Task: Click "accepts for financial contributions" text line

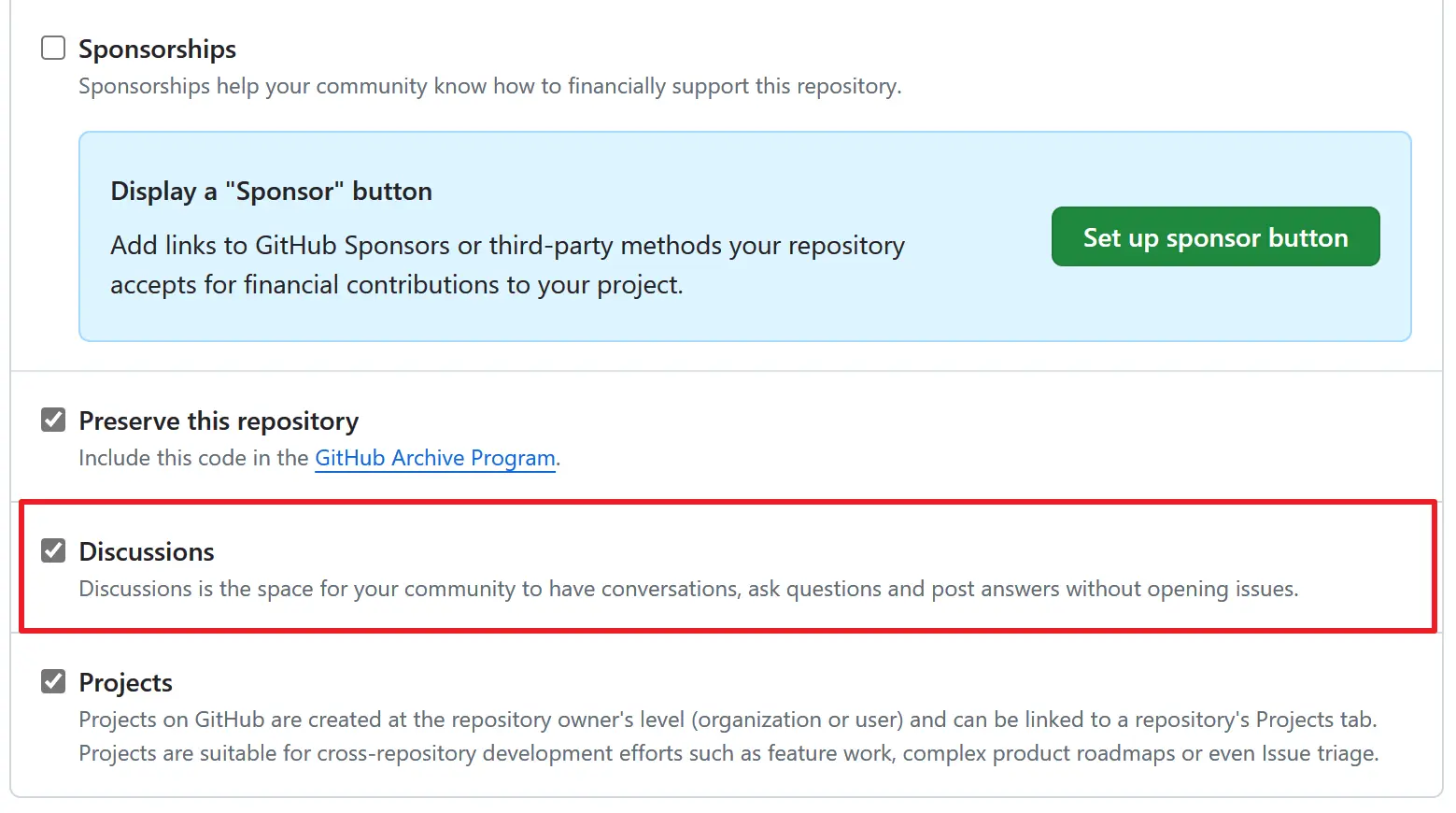Action: click(x=396, y=285)
